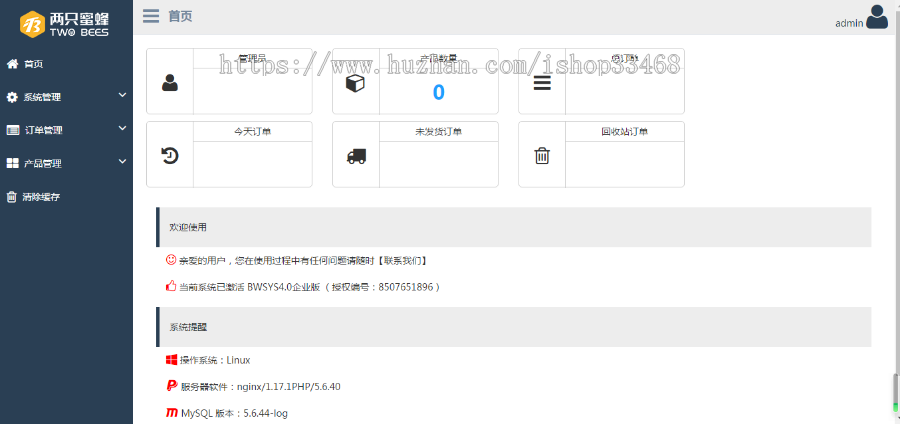
Task: Click today's orders history clock icon
Action: [170, 155]
